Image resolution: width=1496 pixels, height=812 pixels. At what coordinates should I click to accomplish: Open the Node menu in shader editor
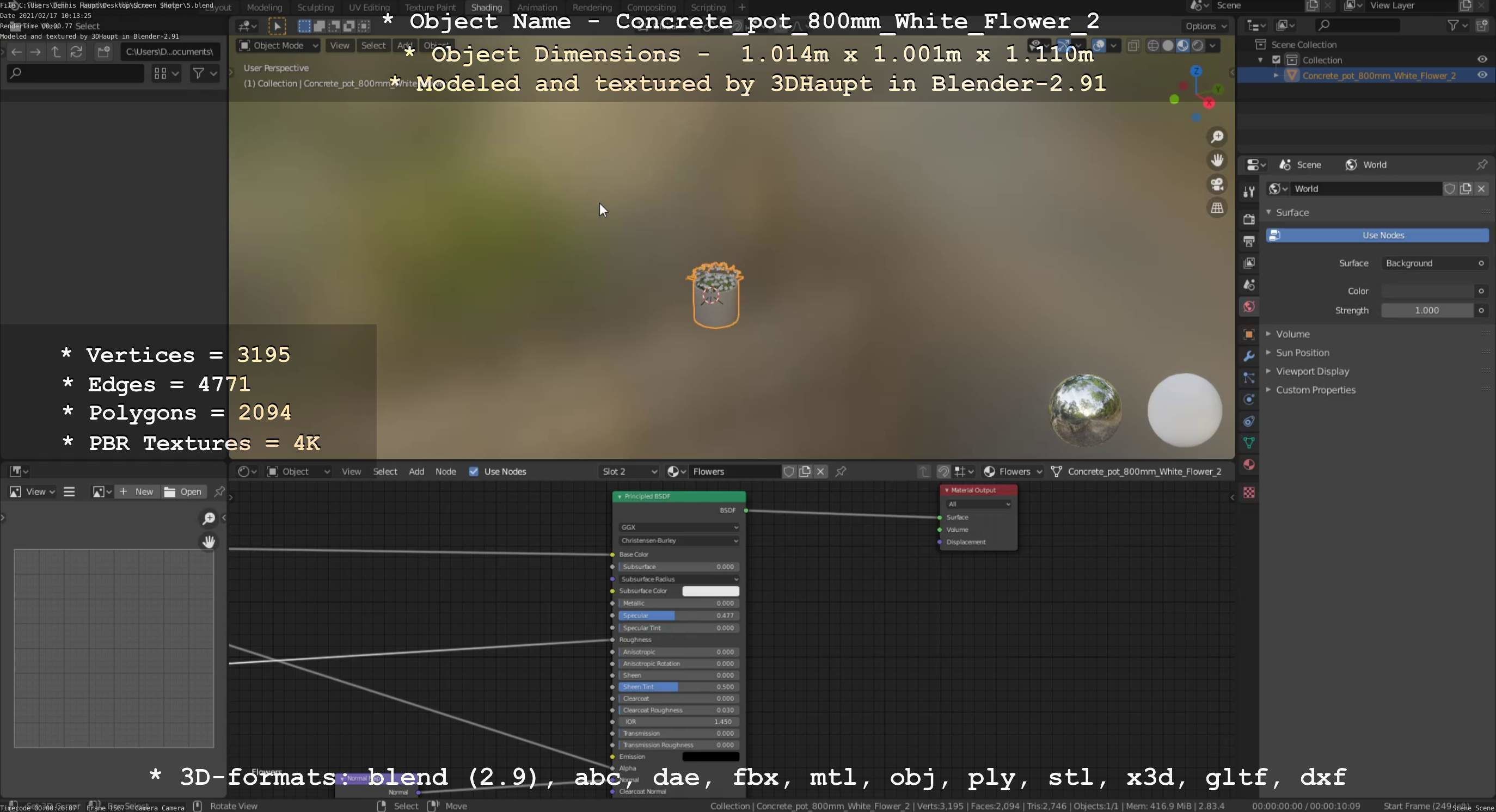(x=445, y=471)
